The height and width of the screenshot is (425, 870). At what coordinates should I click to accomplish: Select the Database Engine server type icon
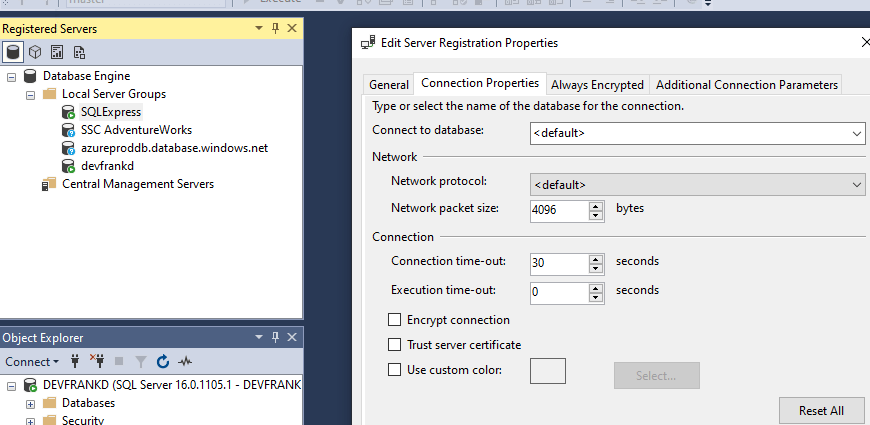click(x=14, y=52)
